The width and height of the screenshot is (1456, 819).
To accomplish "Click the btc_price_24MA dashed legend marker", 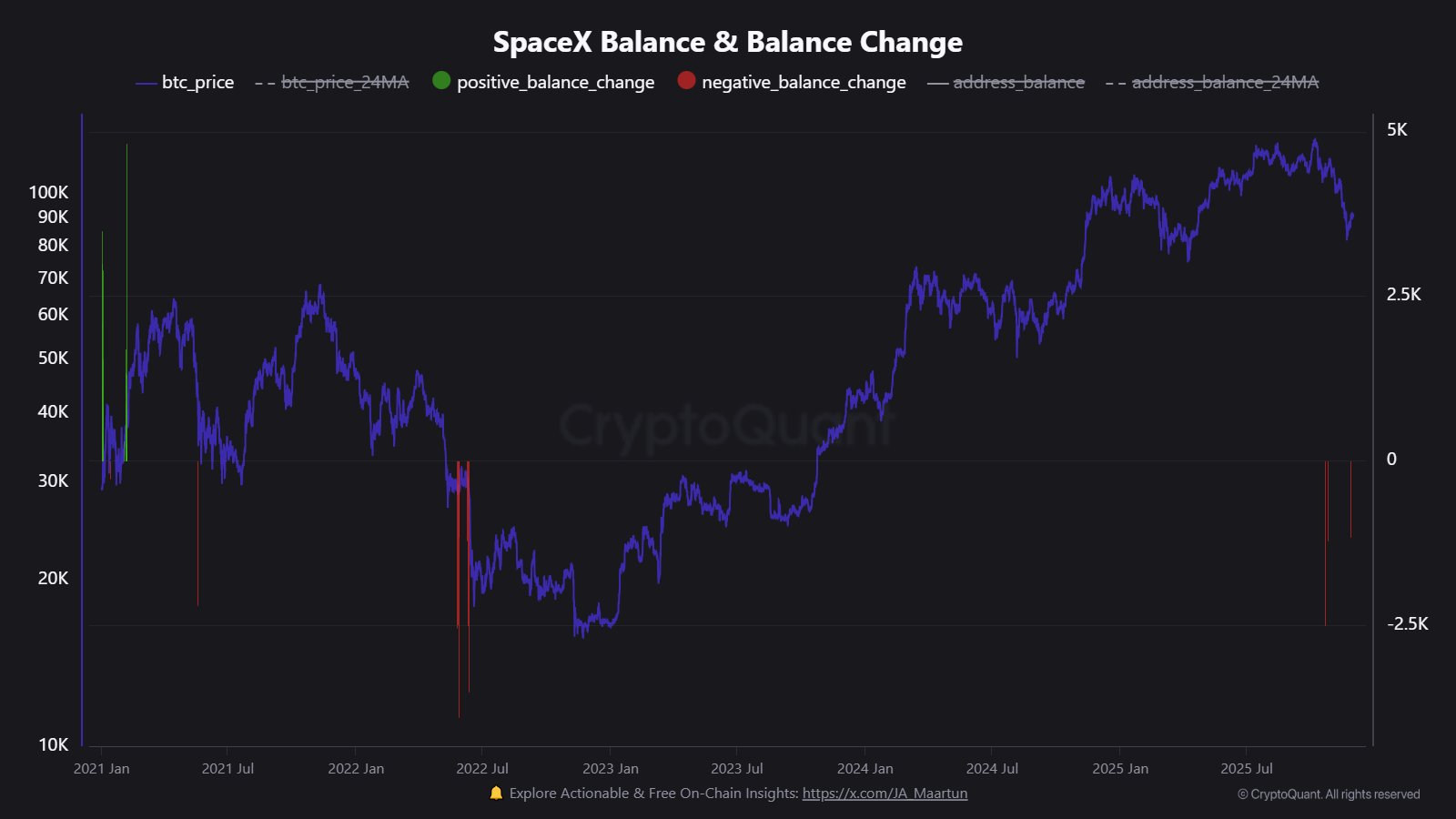I will point(265,83).
